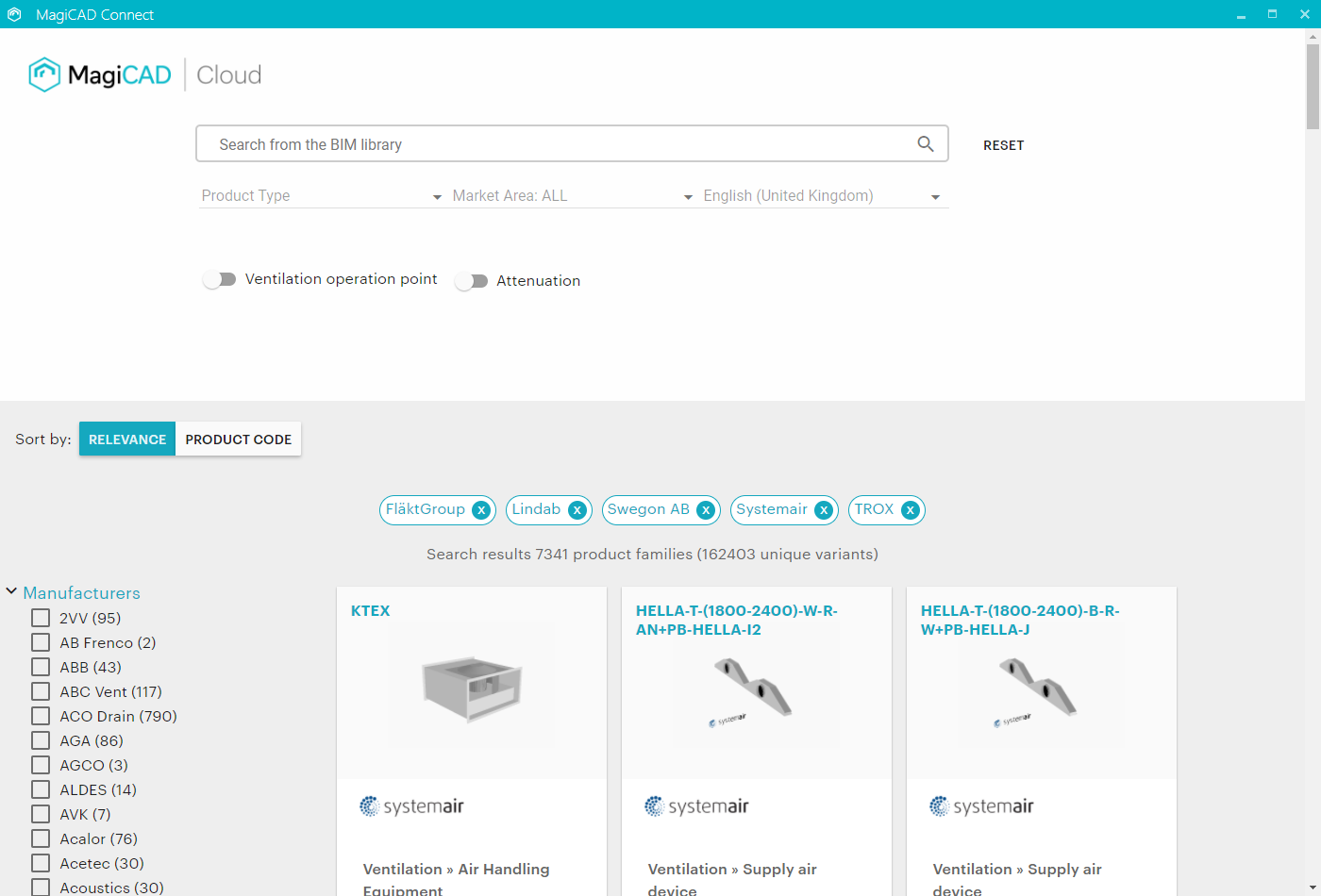Viewport: 1321px width, 896px height.
Task: Close the MagiCAD Connect window
Action: 1305,14
